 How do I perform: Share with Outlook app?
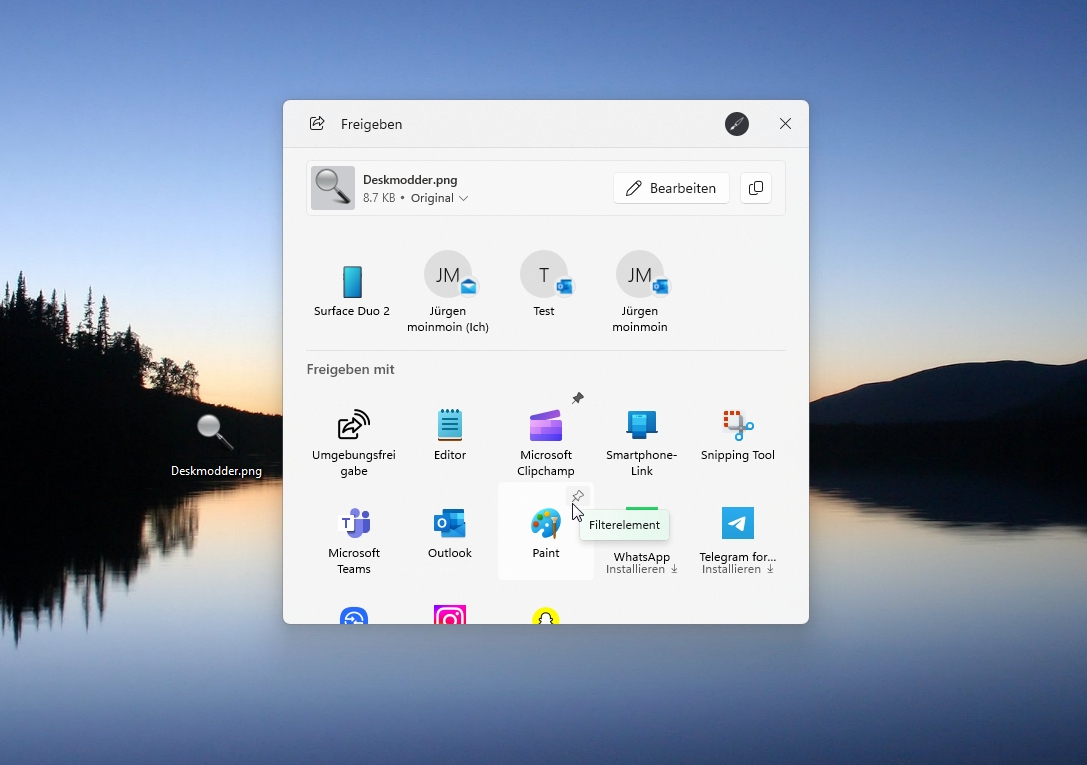coord(450,532)
